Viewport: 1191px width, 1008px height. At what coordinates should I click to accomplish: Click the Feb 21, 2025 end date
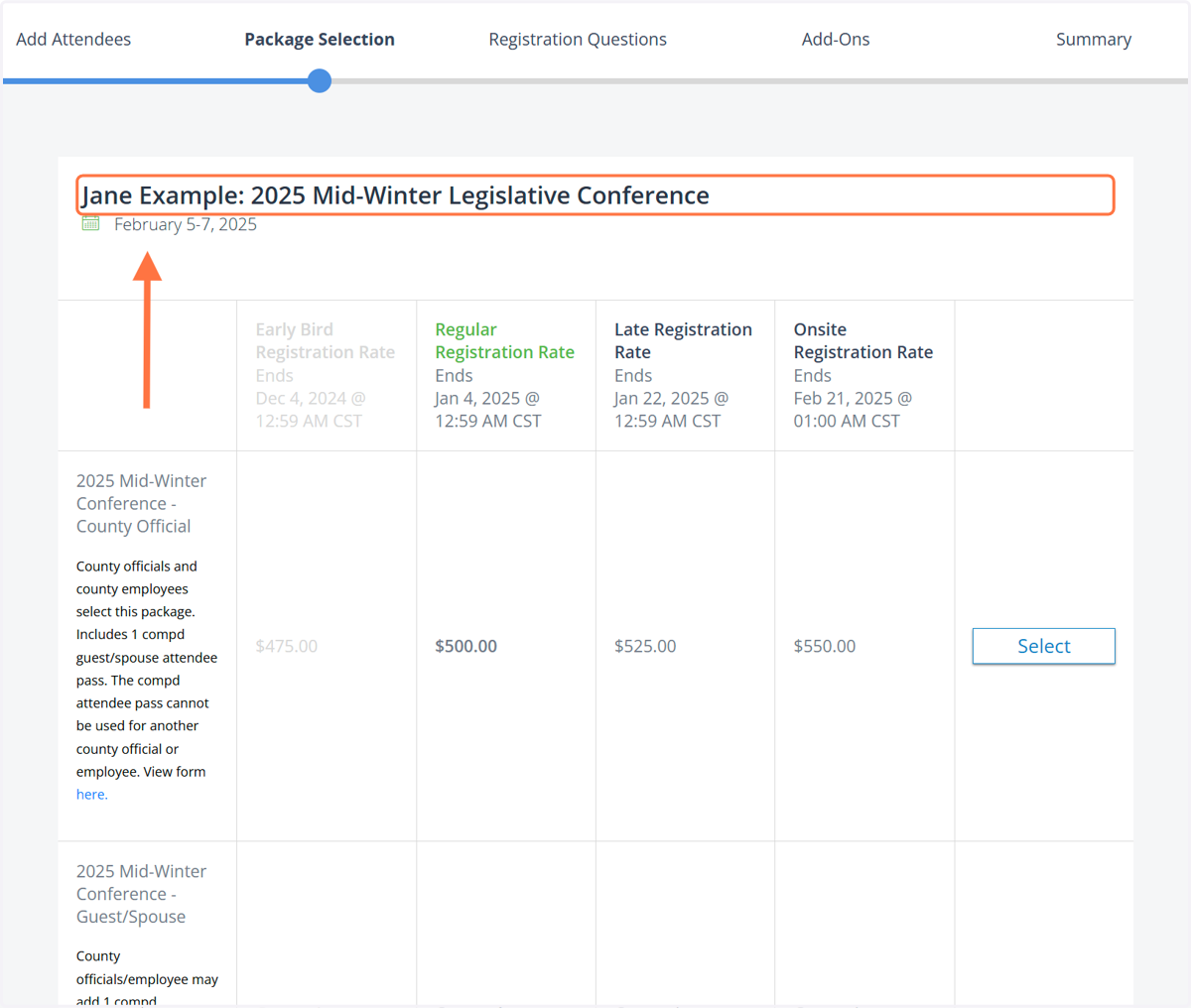[853, 410]
